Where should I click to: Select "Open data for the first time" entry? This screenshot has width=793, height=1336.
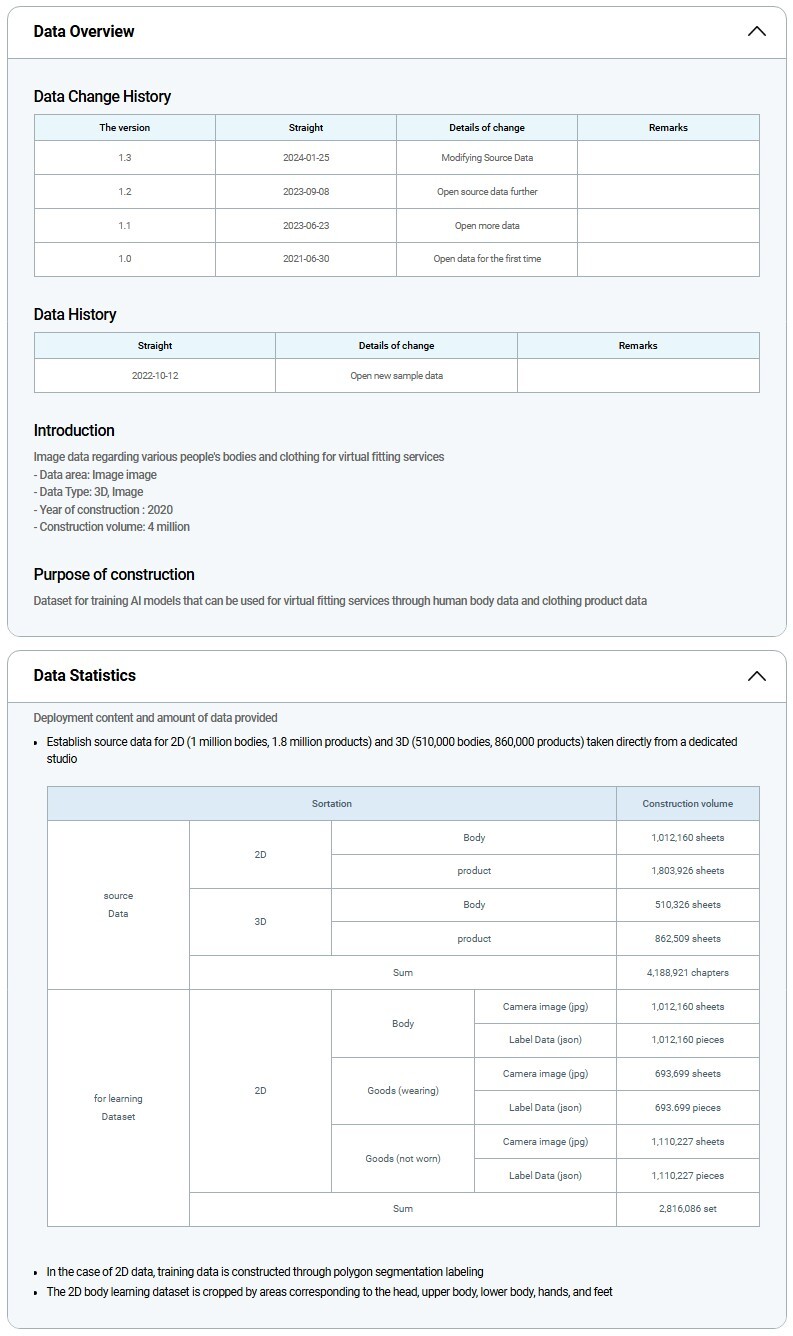pos(487,259)
